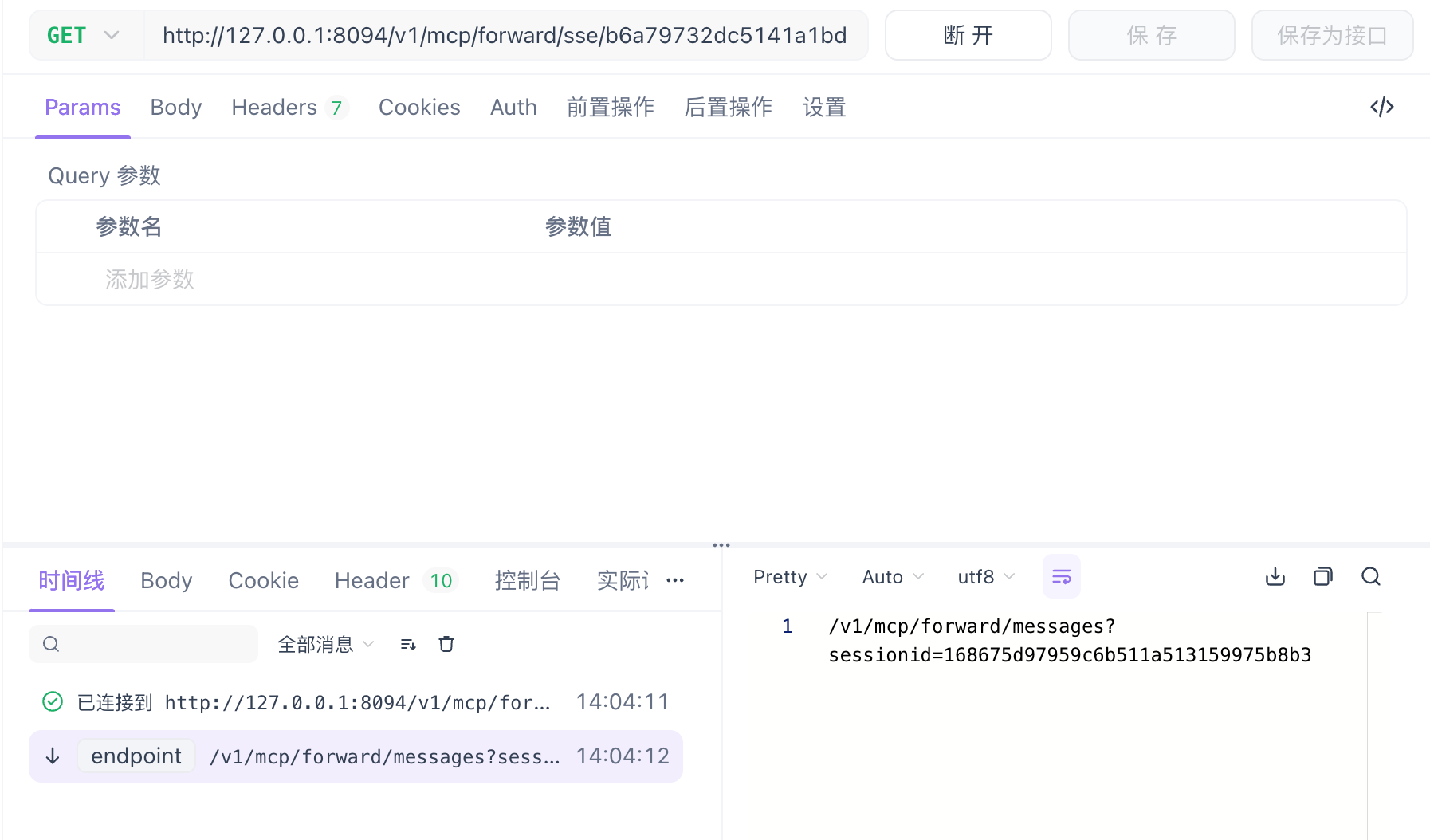Click the 断开 disconnect button
This screenshot has height=840, width=1430.
point(968,36)
